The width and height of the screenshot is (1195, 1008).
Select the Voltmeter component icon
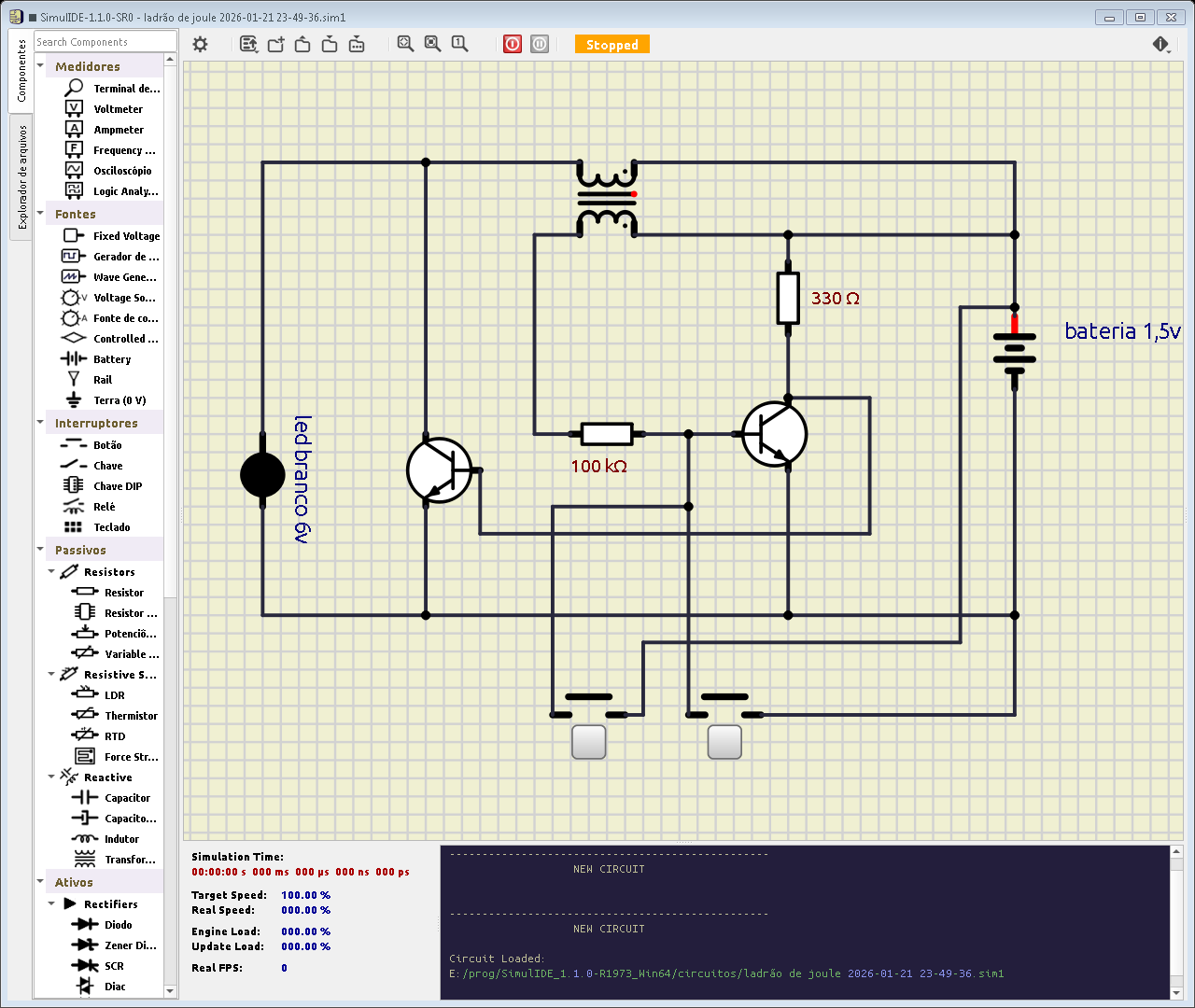point(74,109)
